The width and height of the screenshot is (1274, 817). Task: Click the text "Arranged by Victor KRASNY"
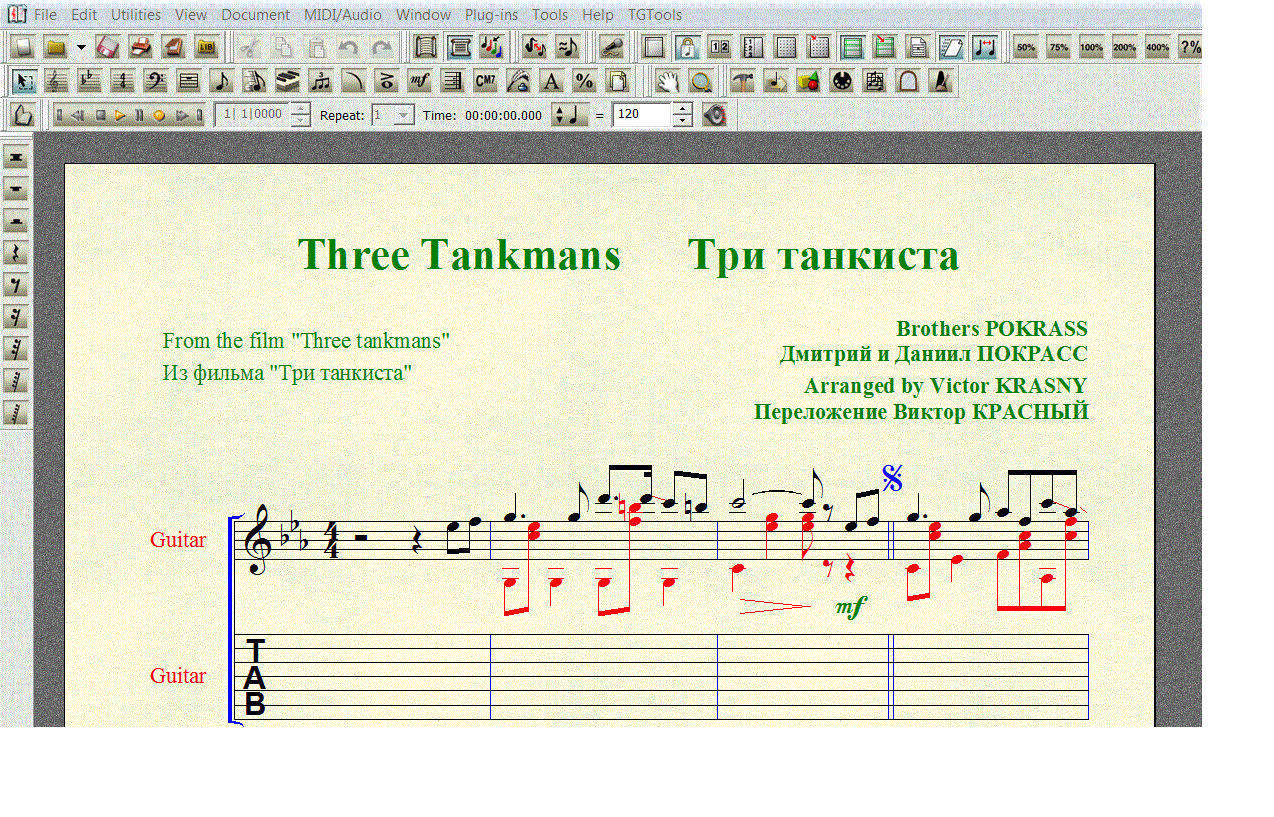[945, 386]
